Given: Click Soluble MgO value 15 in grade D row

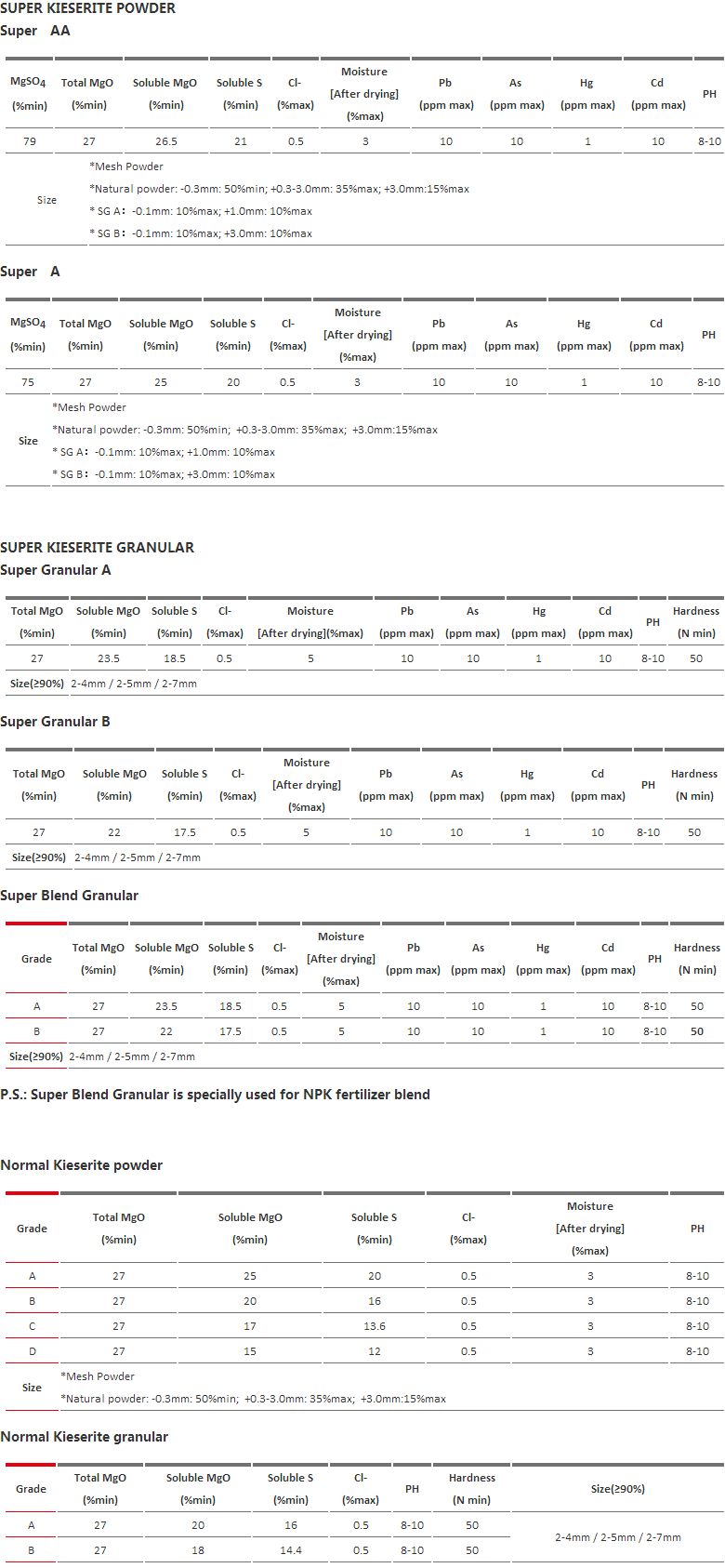Looking at the screenshot, I should click(x=250, y=1351).
